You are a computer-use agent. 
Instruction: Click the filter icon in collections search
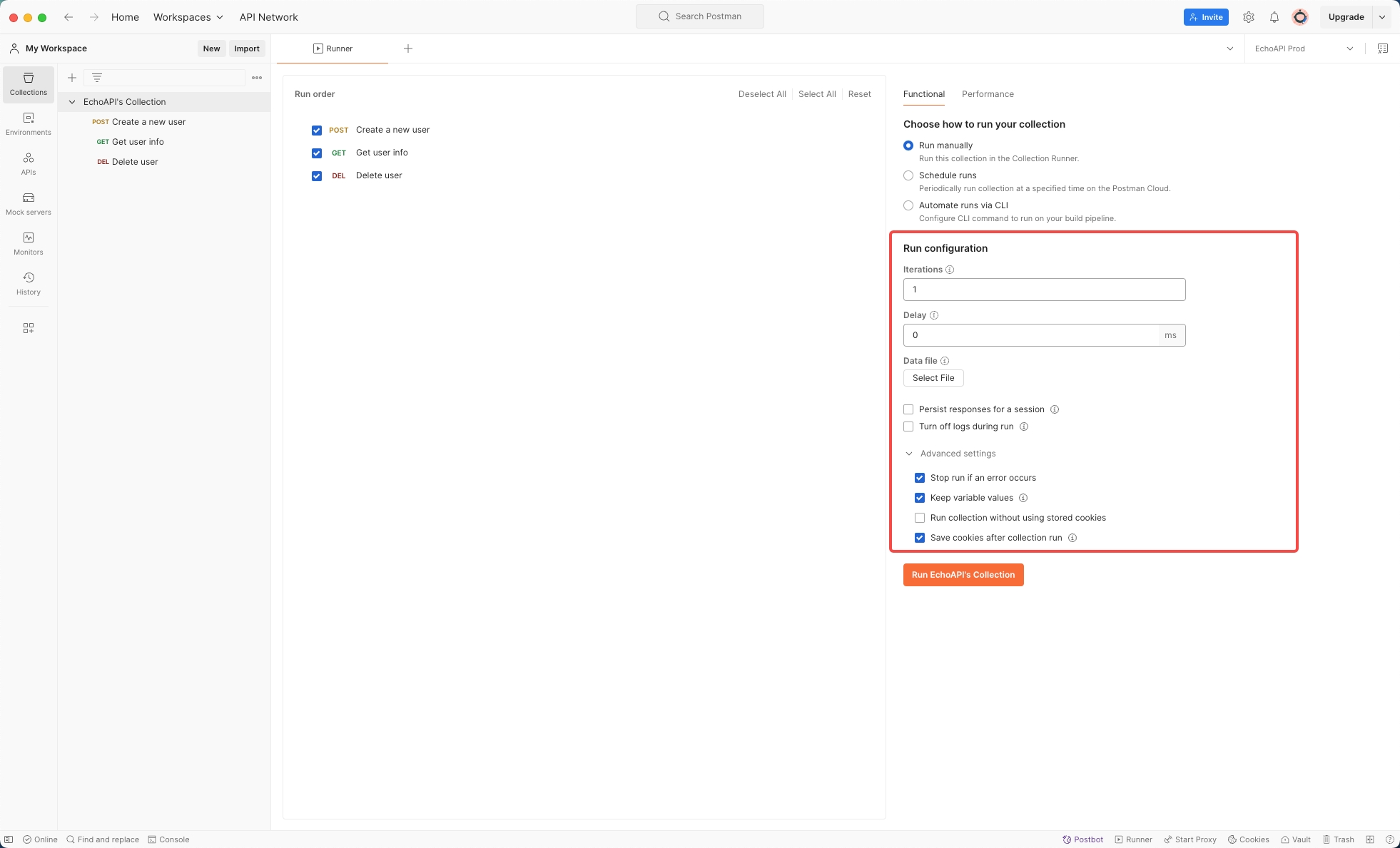tap(97, 78)
